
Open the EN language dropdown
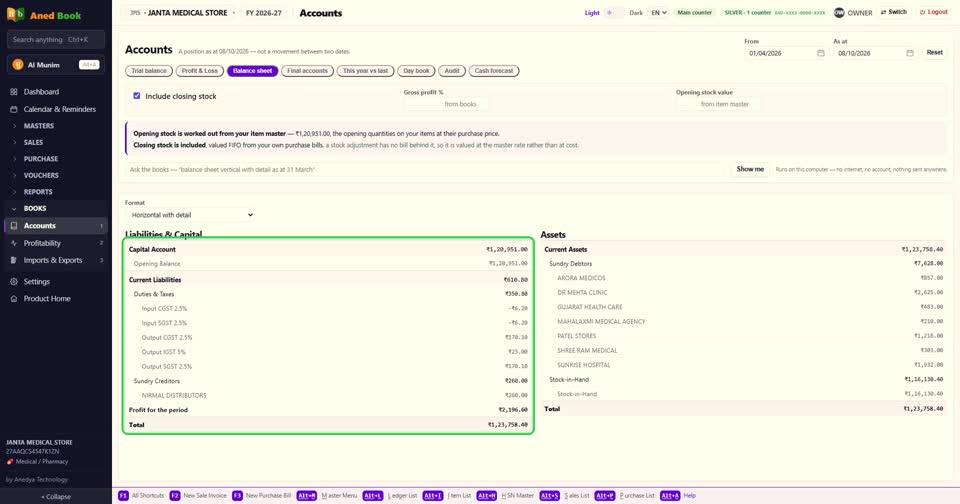(658, 13)
